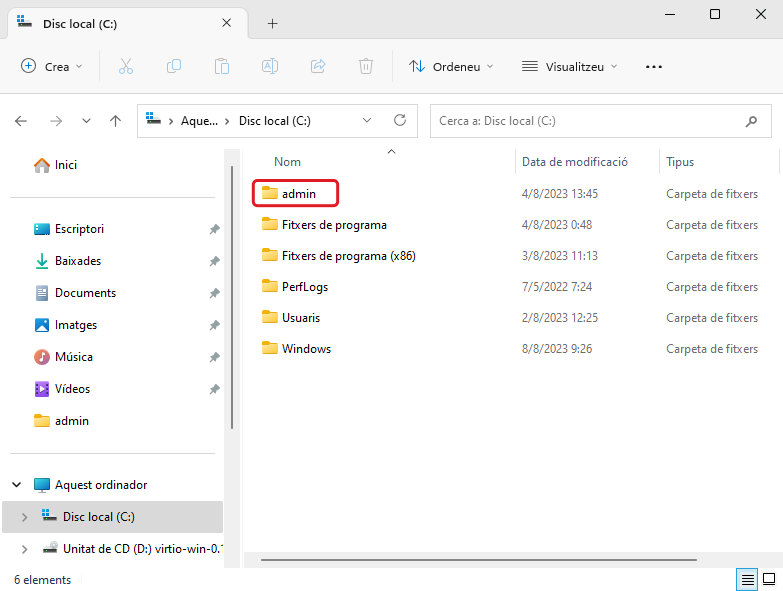Open the Ordeneu sort dropdown
783x591 pixels.
click(452, 66)
